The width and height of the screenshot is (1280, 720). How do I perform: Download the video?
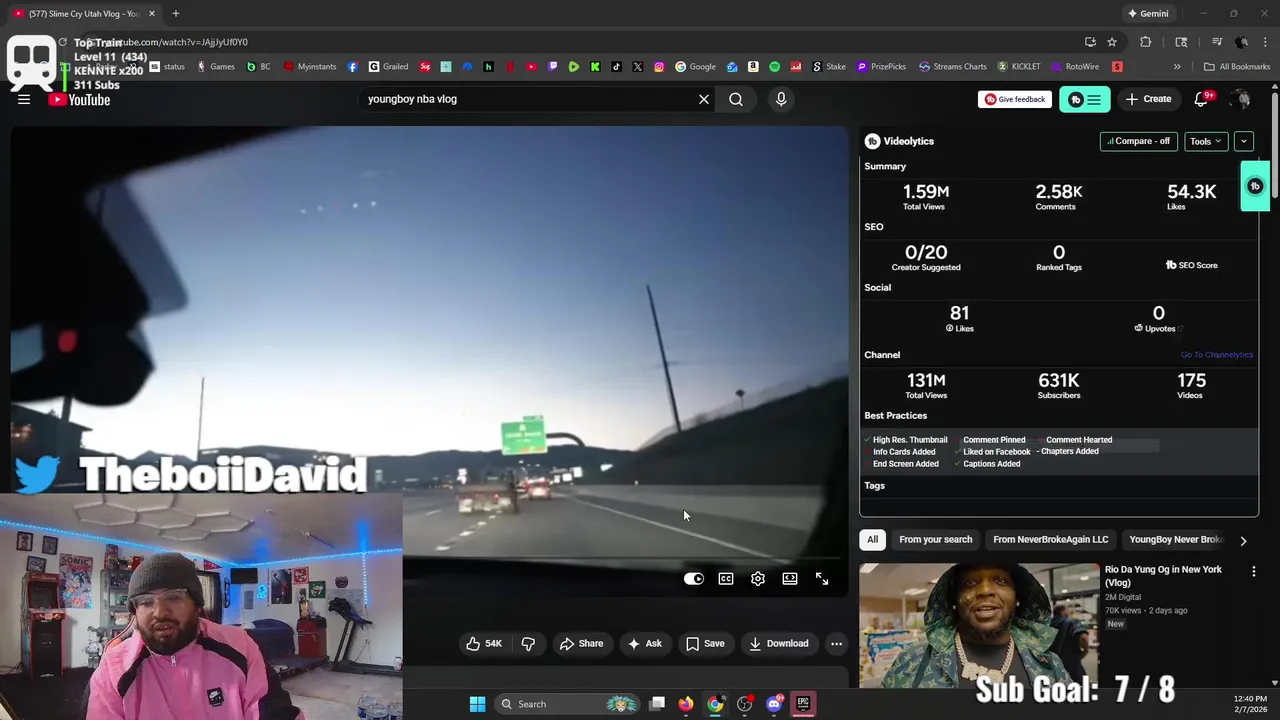click(779, 644)
